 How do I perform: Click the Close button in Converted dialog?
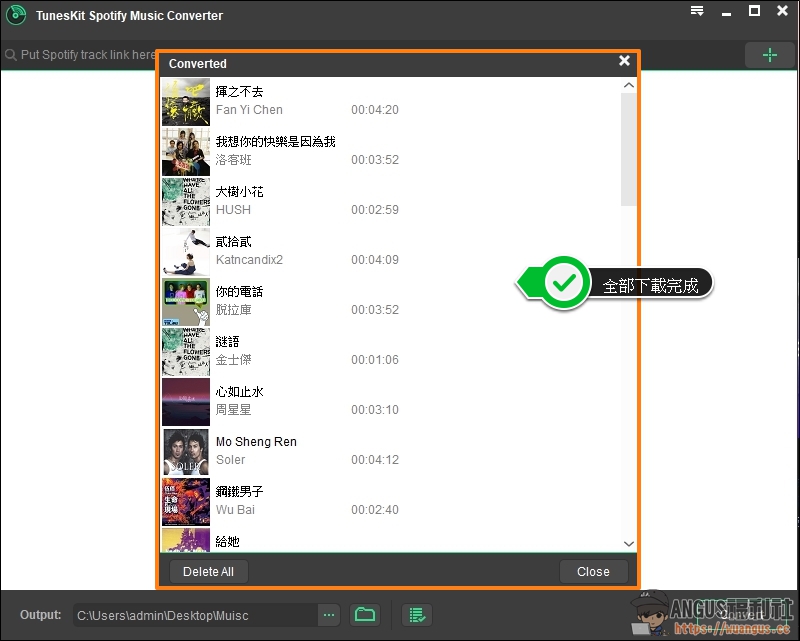coord(593,572)
